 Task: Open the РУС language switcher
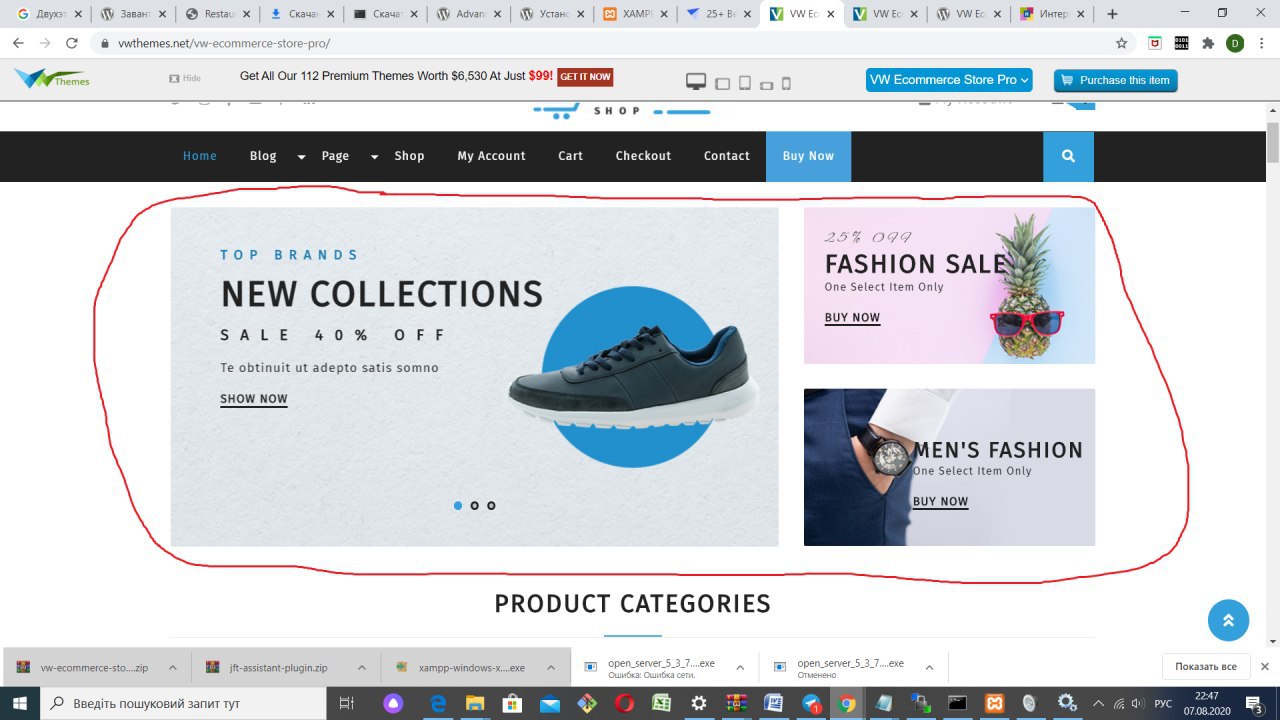1163,704
